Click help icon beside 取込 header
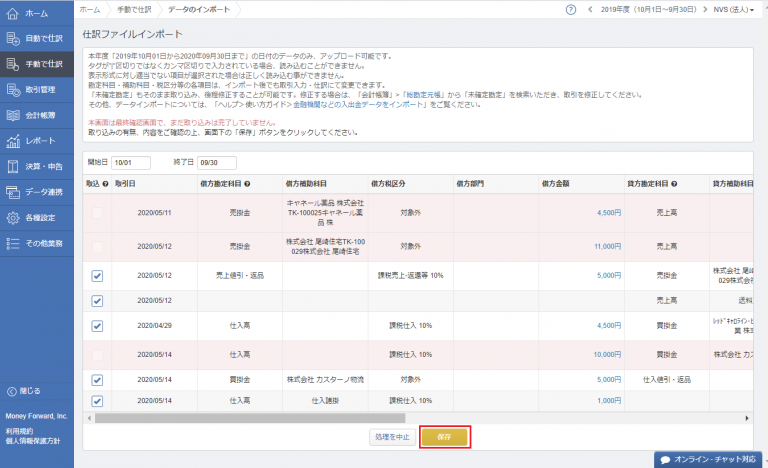The width and height of the screenshot is (768, 468). 105,184
